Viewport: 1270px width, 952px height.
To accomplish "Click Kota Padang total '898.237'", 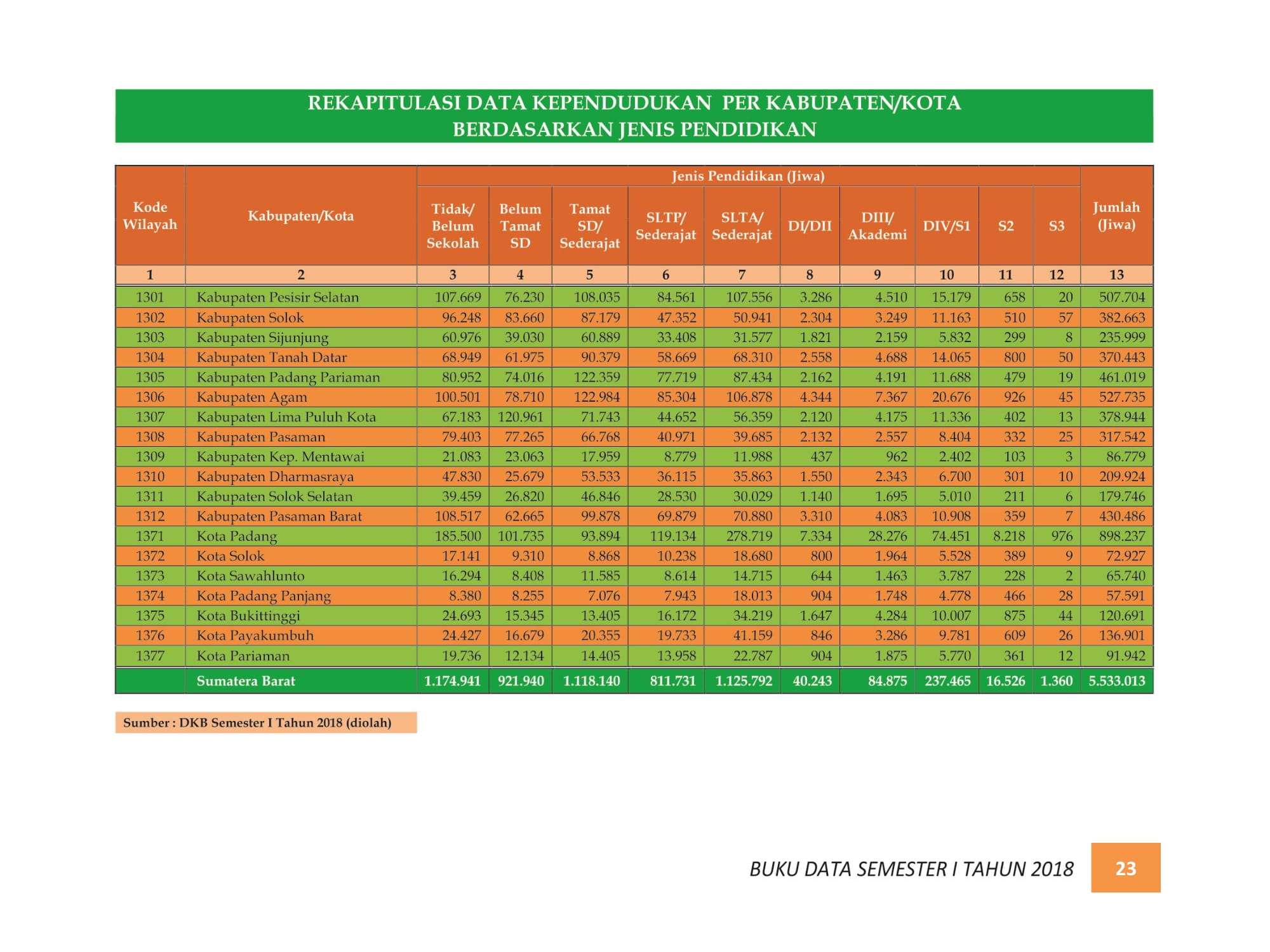I will click(1122, 536).
